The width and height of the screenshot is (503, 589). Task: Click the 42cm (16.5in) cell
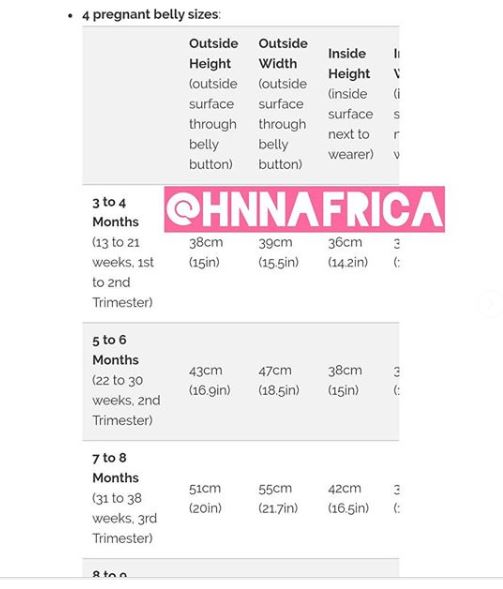tap(348, 498)
